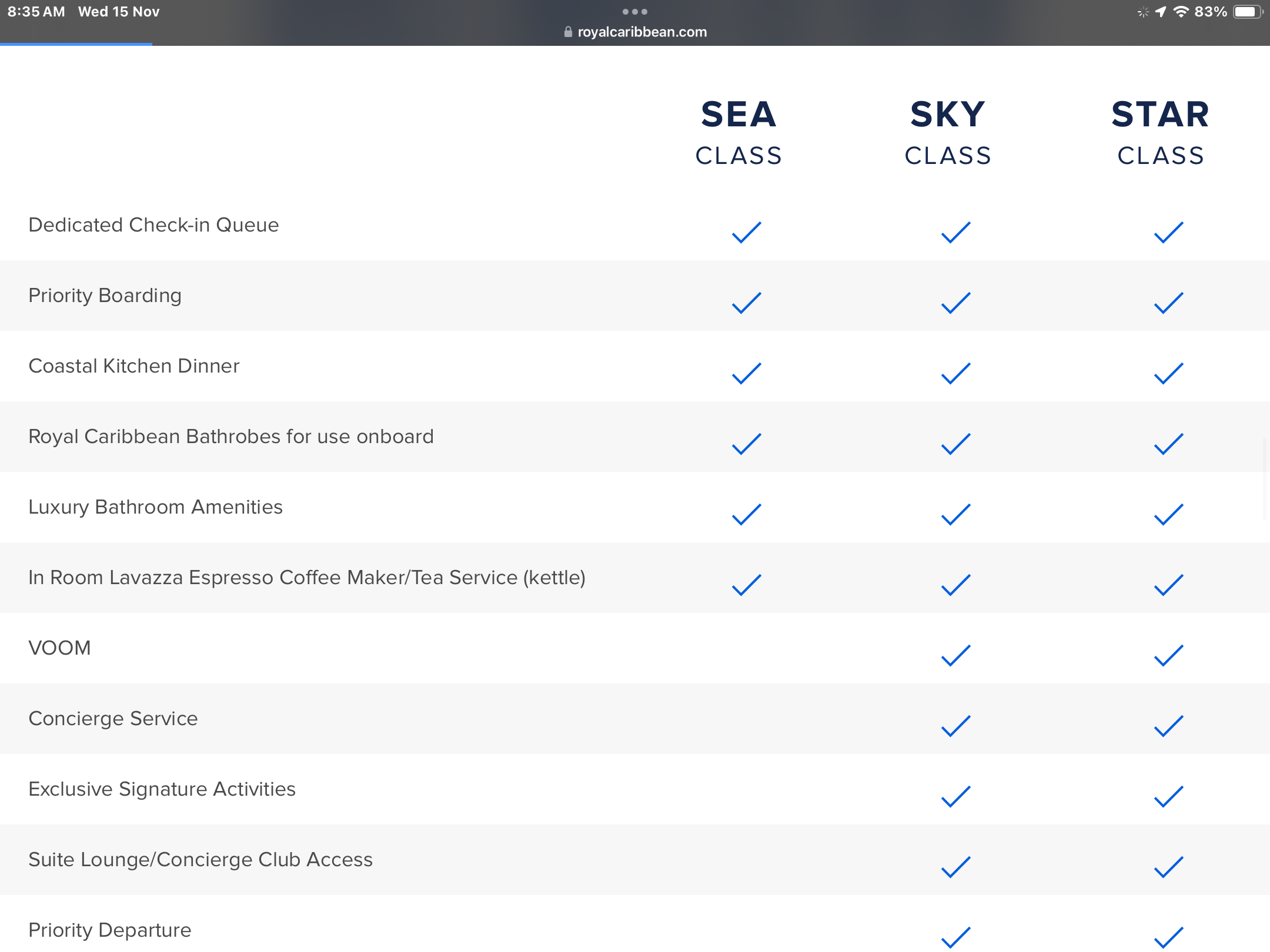Click Sea Class checkmark for Lavazza Espresso row
This screenshot has height=952, width=1270.
[x=747, y=585]
